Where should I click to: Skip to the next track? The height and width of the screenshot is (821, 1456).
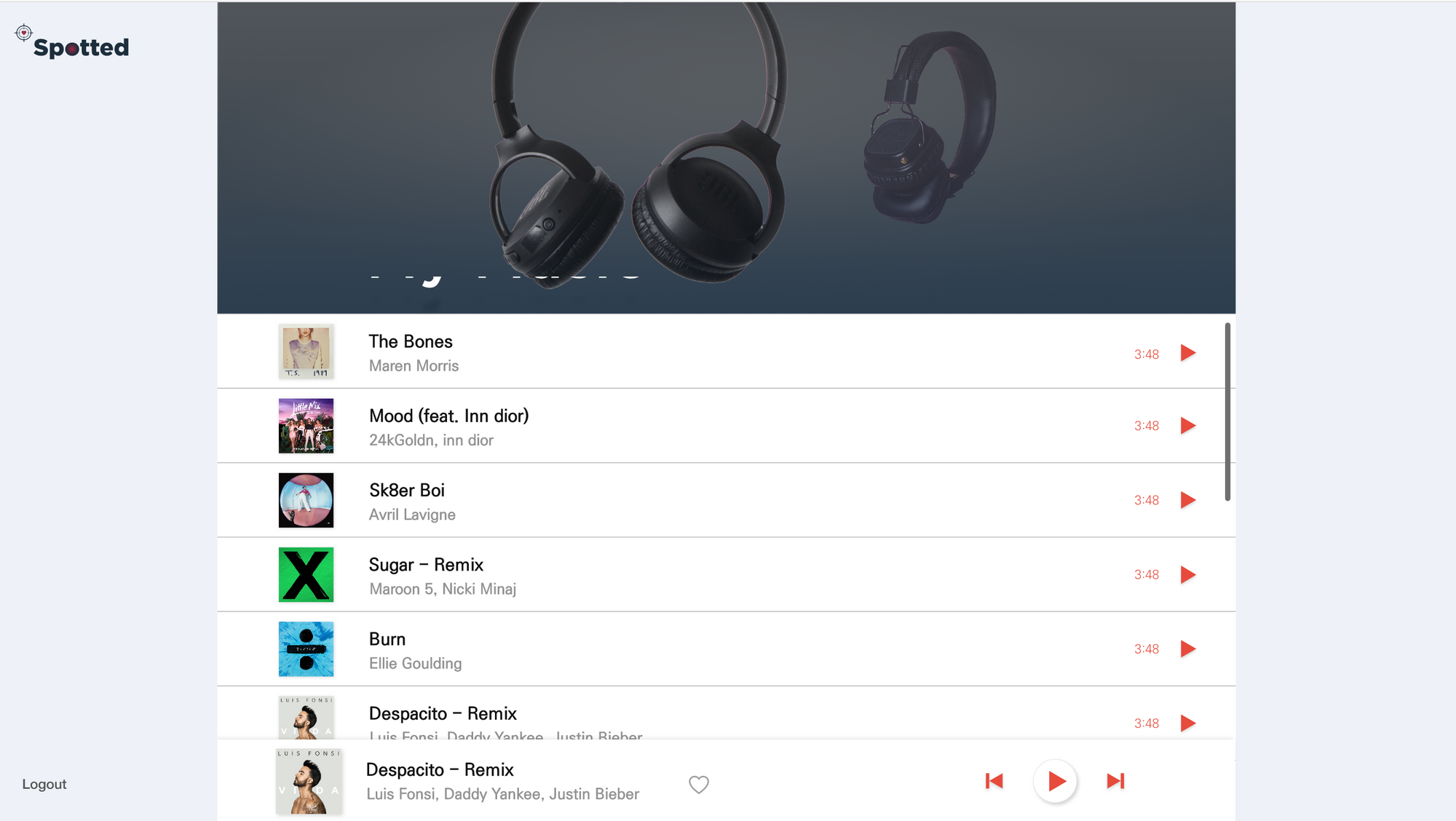click(x=1115, y=781)
